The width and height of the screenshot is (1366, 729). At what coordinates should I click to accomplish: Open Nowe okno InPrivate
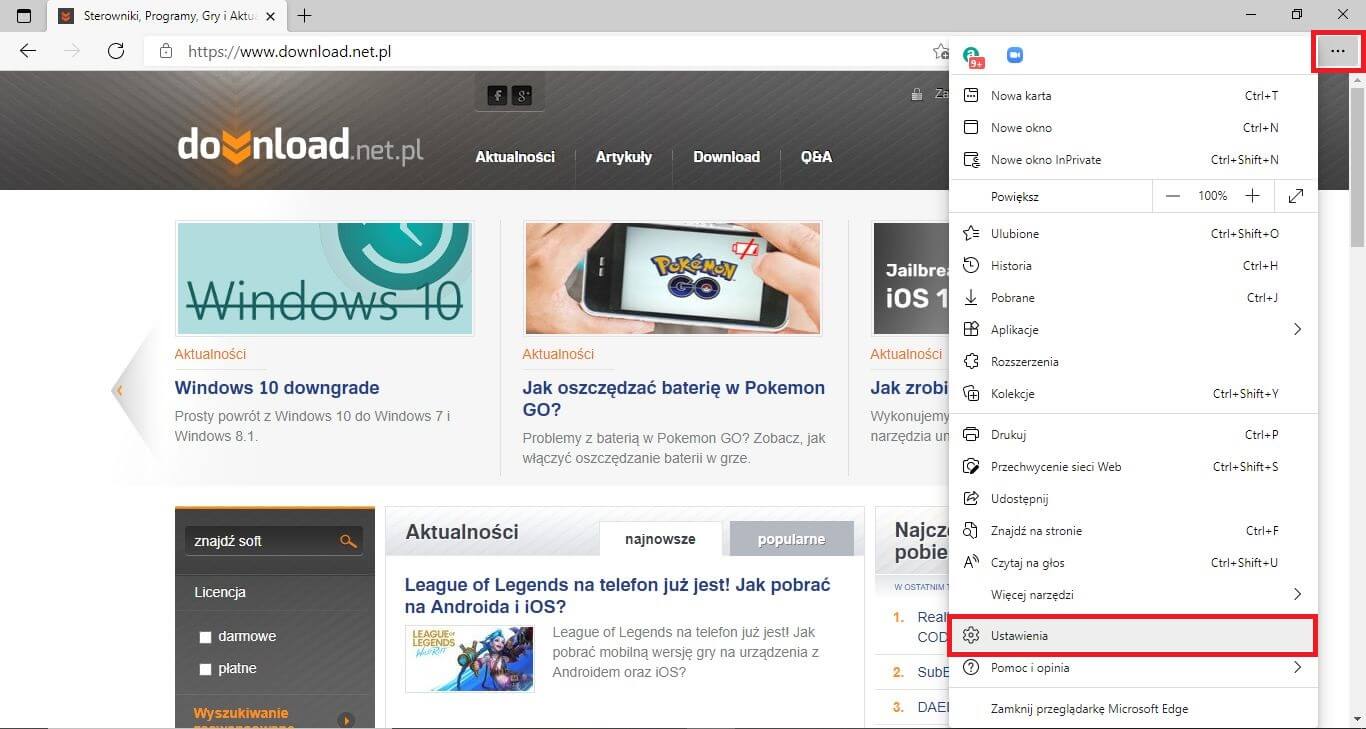point(1133,160)
